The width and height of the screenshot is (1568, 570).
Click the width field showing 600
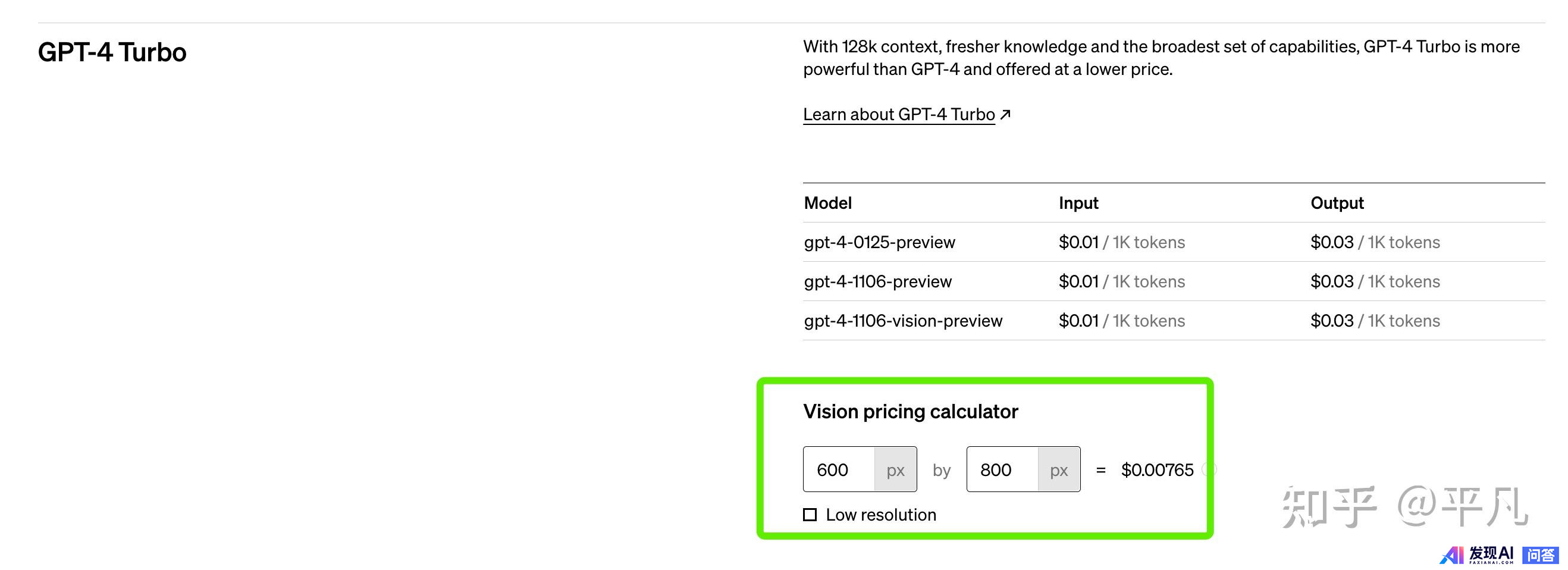click(839, 469)
